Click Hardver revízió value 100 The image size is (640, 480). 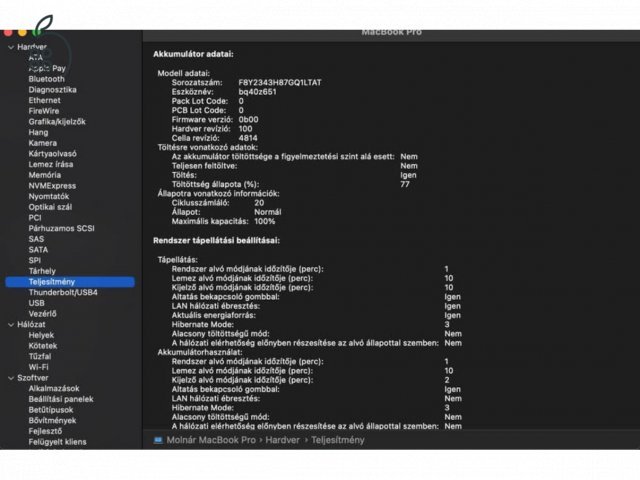click(245, 129)
